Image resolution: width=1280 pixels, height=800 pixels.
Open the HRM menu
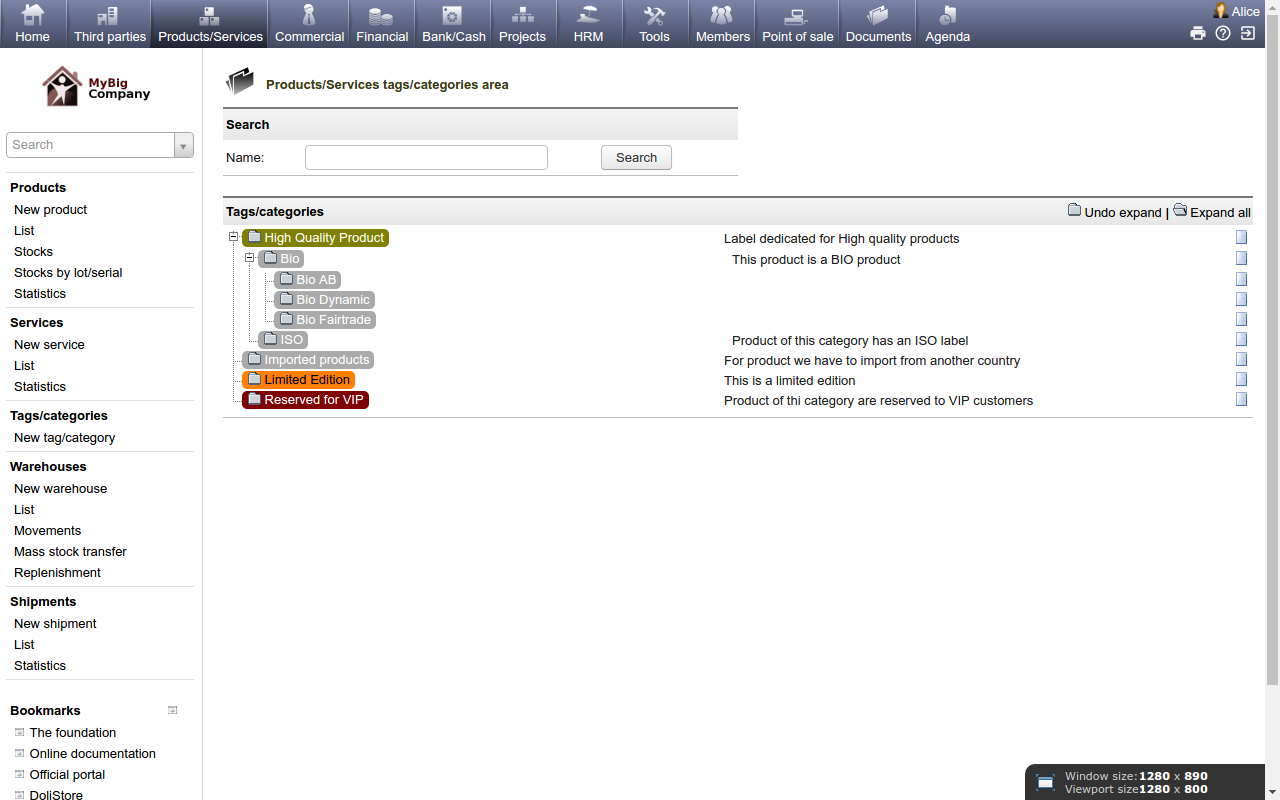(588, 24)
